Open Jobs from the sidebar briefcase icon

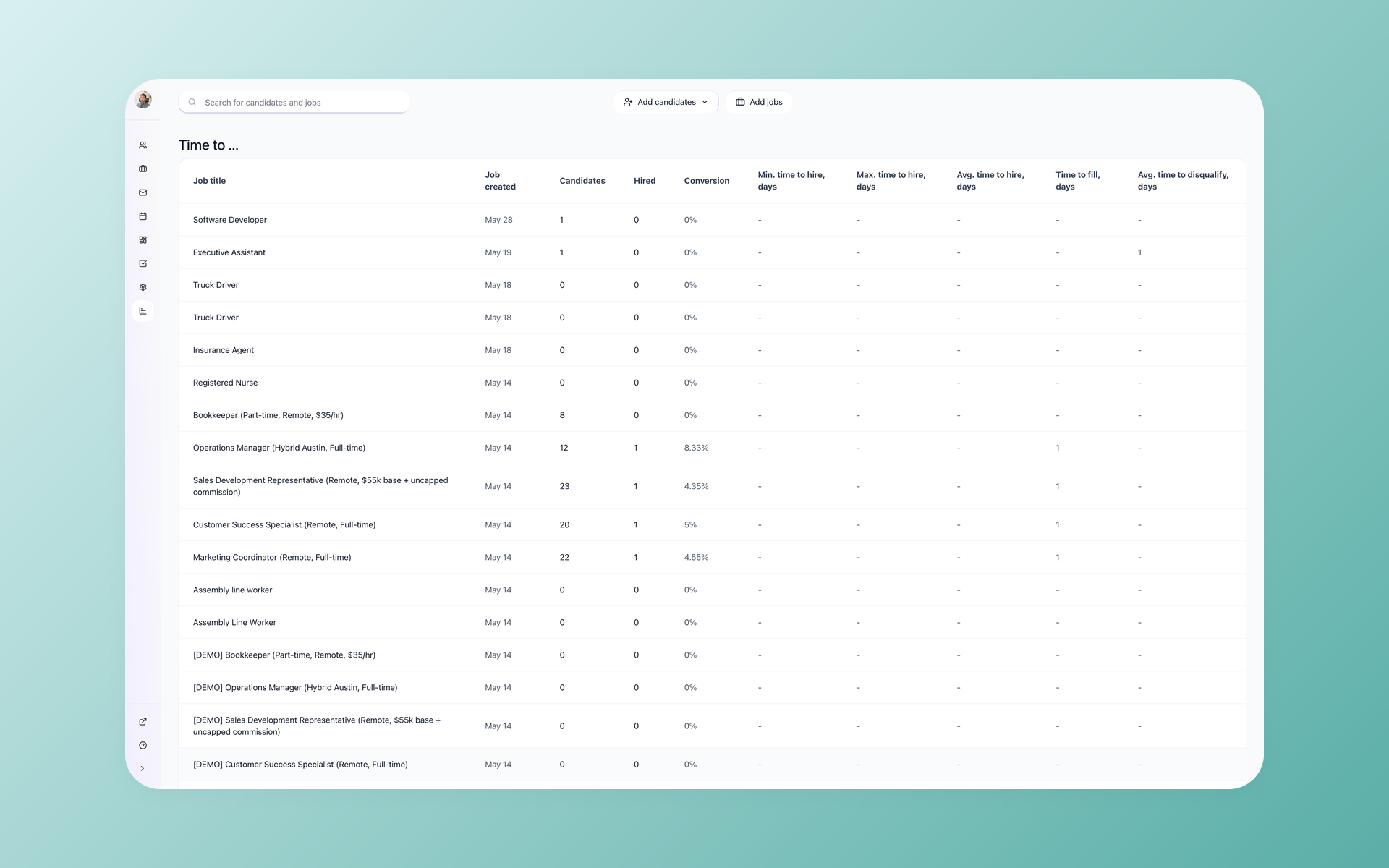(143, 169)
